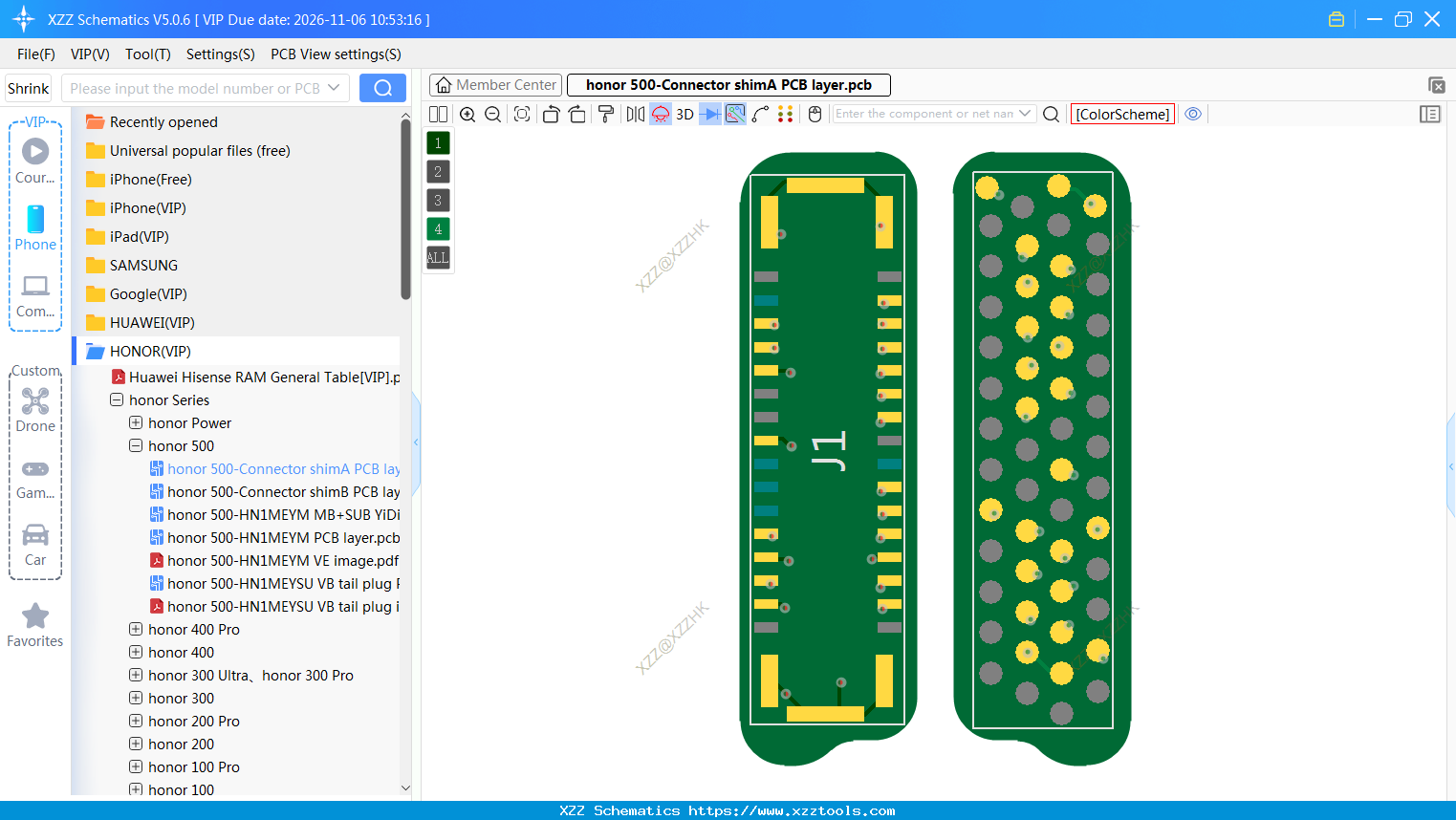Select the Zoom In tool
1456x820 pixels.
(x=467, y=114)
